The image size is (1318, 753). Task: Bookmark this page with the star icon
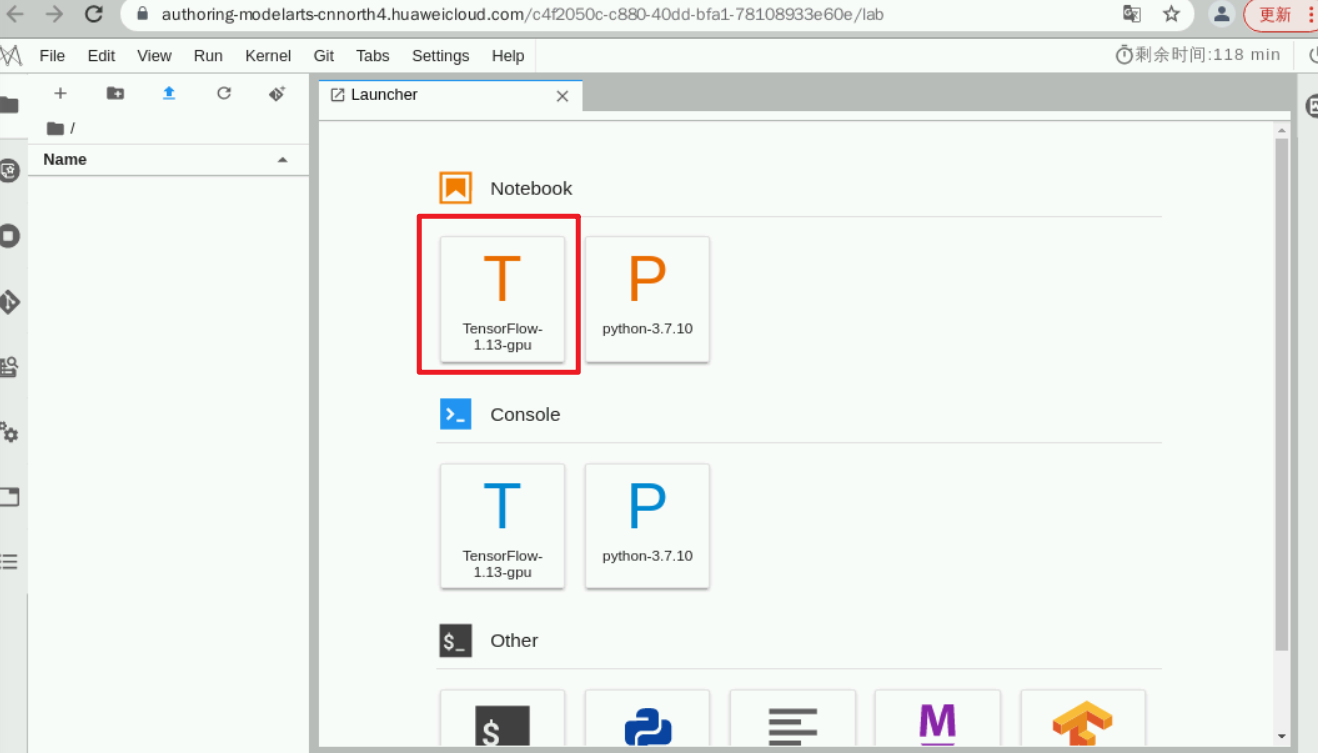coord(1172,14)
